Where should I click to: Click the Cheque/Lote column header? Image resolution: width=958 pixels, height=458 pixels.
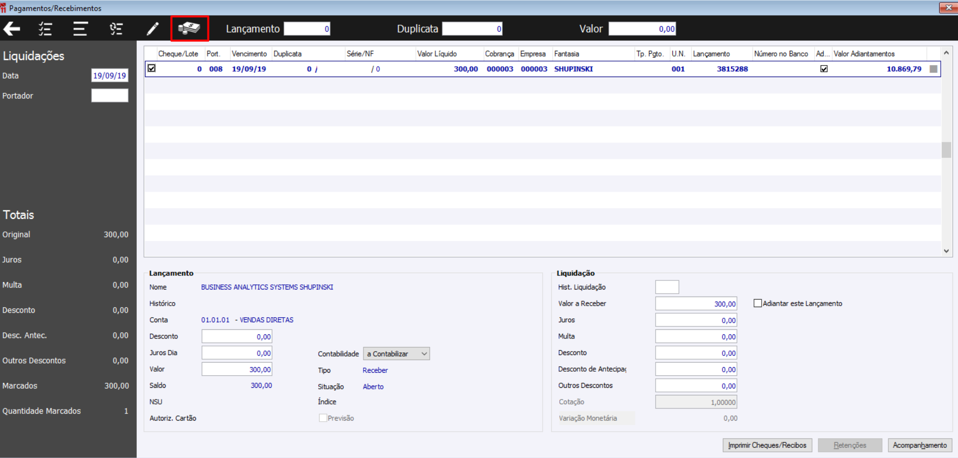[x=180, y=54]
